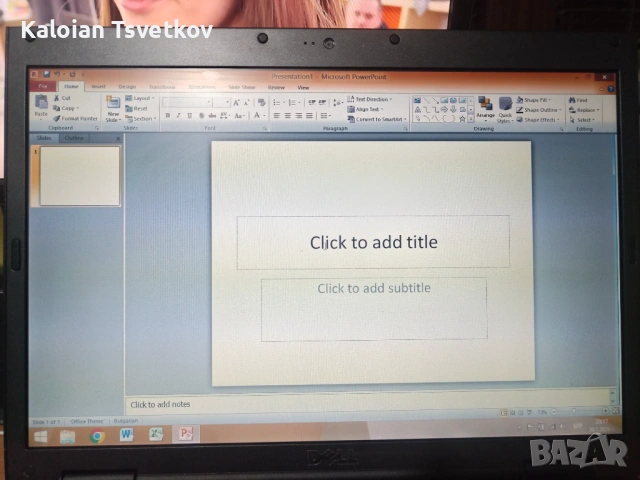This screenshot has width=640, height=480.
Task: Click the Cut scissors icon
Action: [63, 99]
